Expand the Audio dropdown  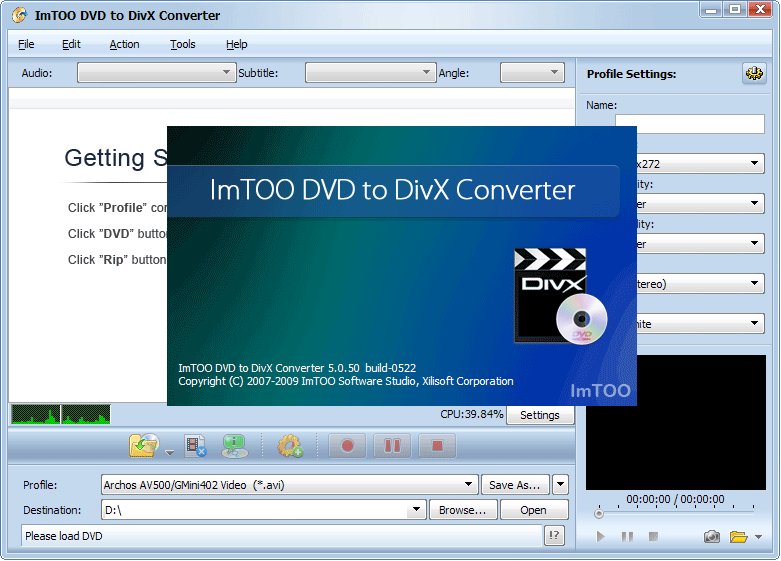157,73
